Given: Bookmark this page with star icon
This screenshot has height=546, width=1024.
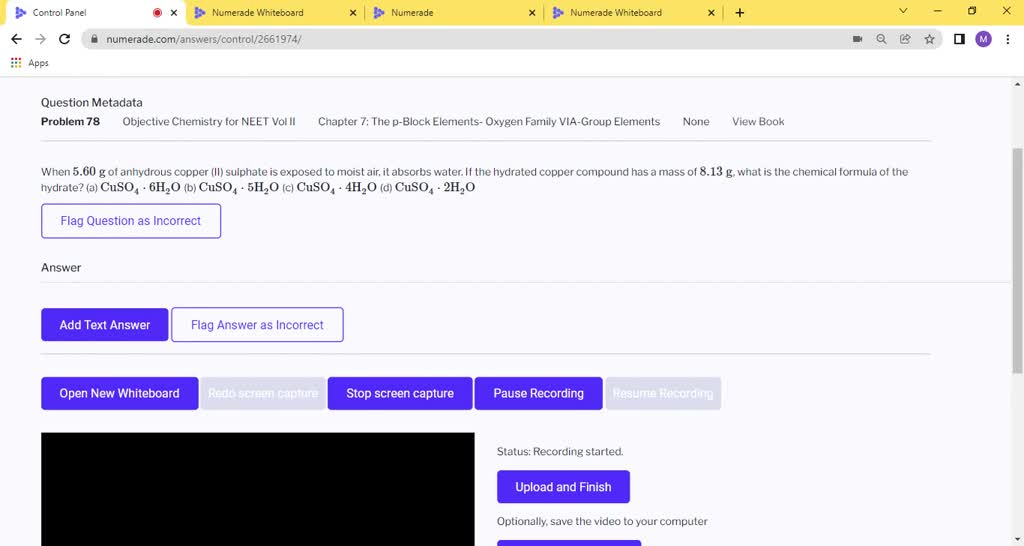Looking at the screenshot, I should pos(929,39).
